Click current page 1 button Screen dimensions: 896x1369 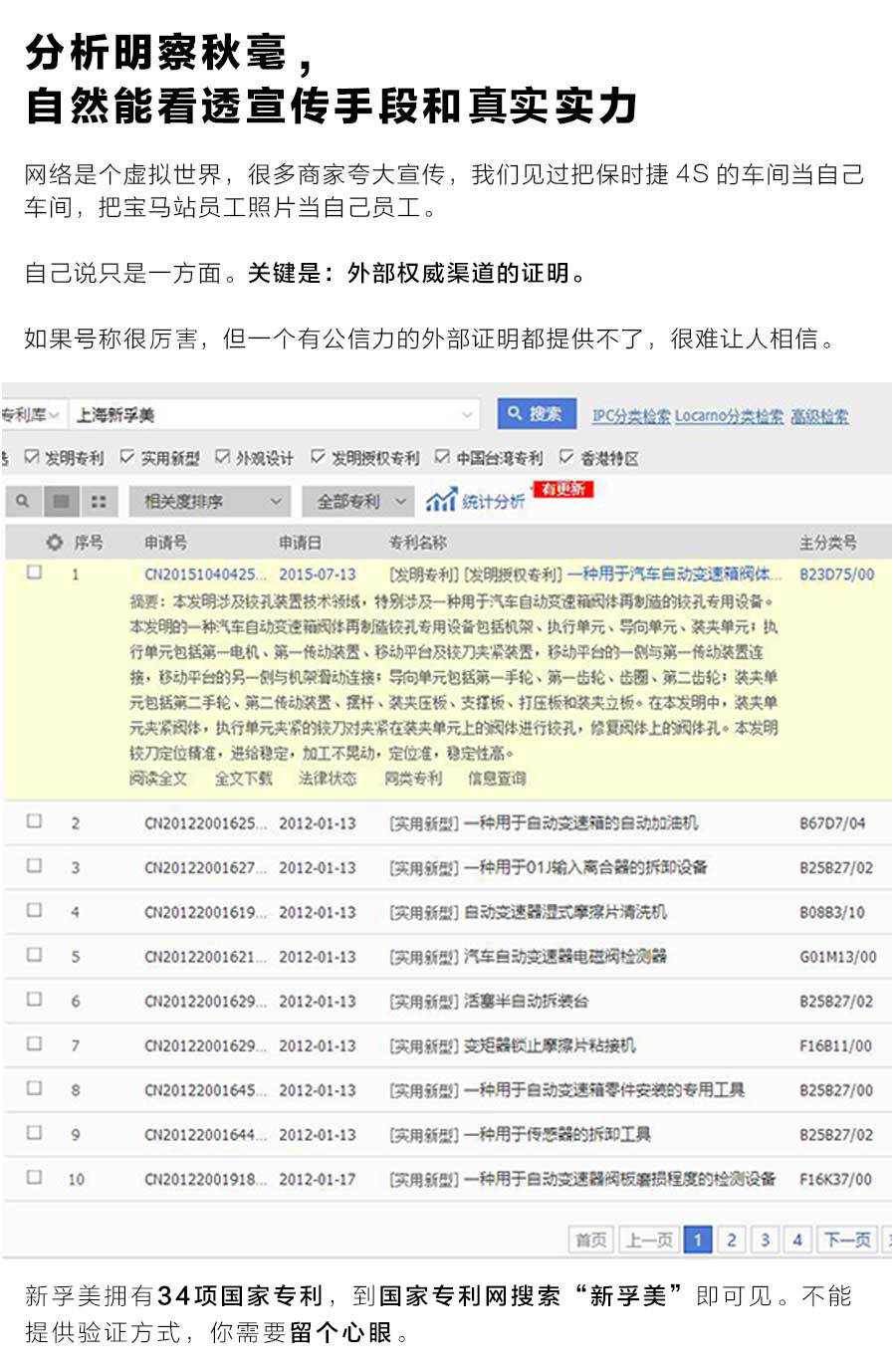tap(698, 1240)
